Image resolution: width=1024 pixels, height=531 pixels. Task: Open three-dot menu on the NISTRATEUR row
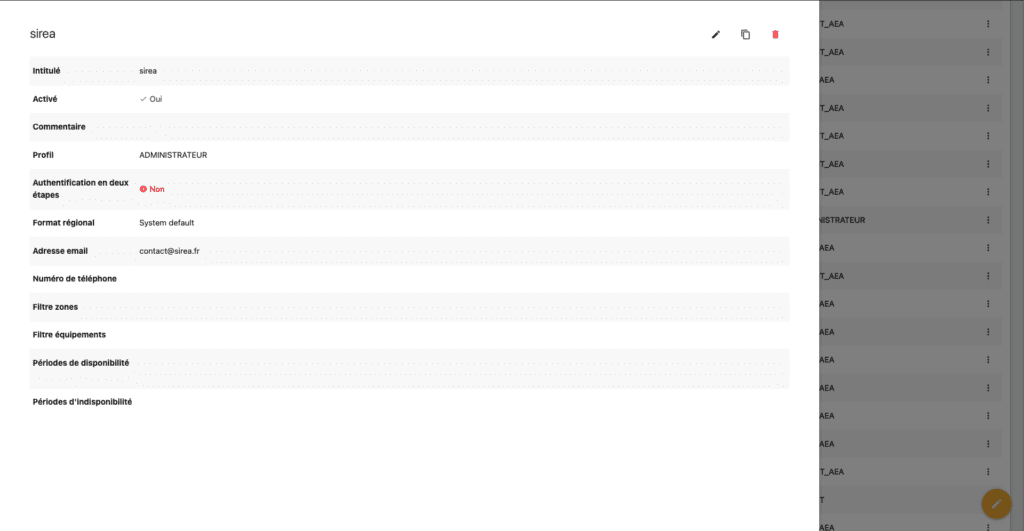click(988, 220)
